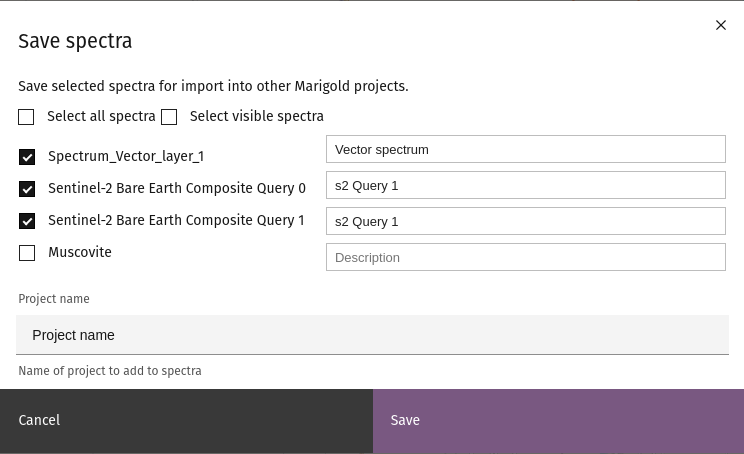Click the 'Muscovite' label text
744x454 pixels.
[80, 253]
